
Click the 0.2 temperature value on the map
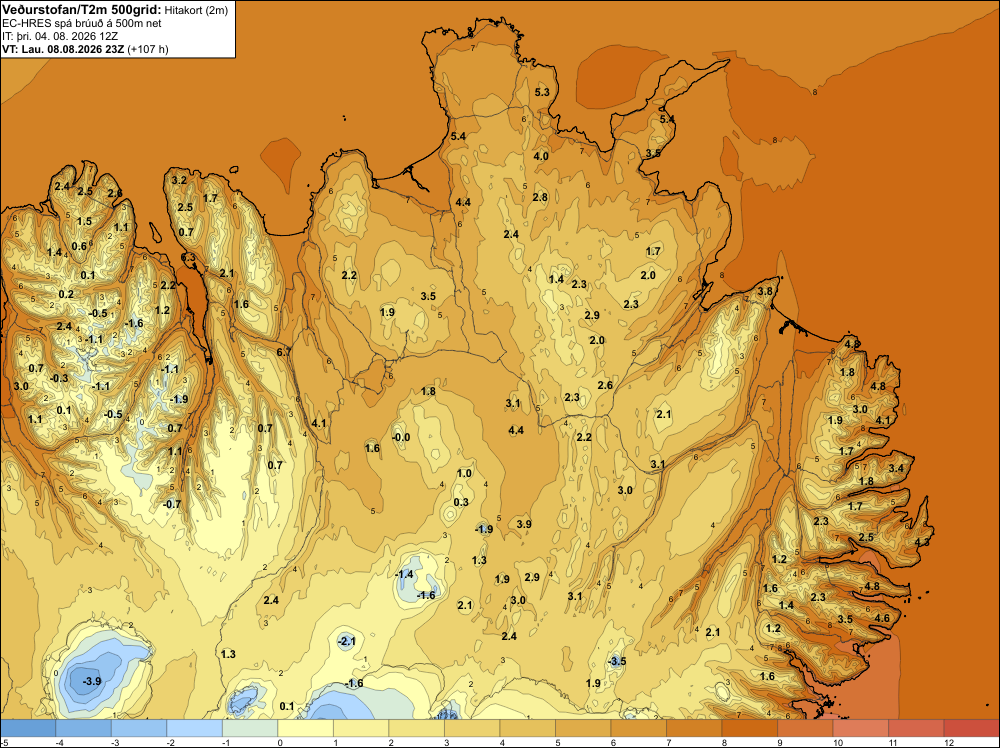click(x=66, y=294)
